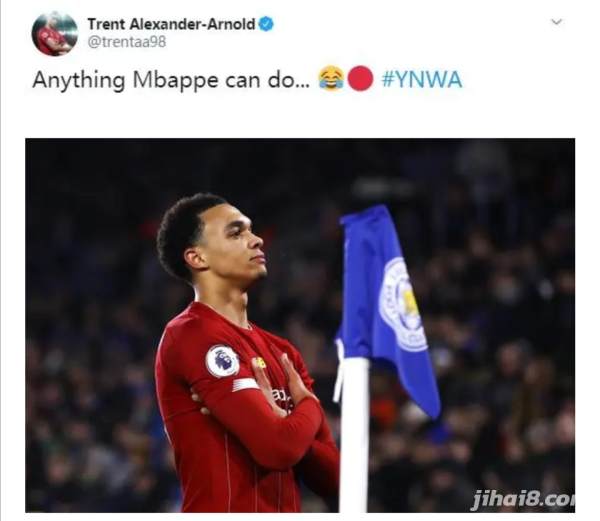Expand the tweet options chevron
The width and height of the screenshot is (600, 521).
coord(556,22)
